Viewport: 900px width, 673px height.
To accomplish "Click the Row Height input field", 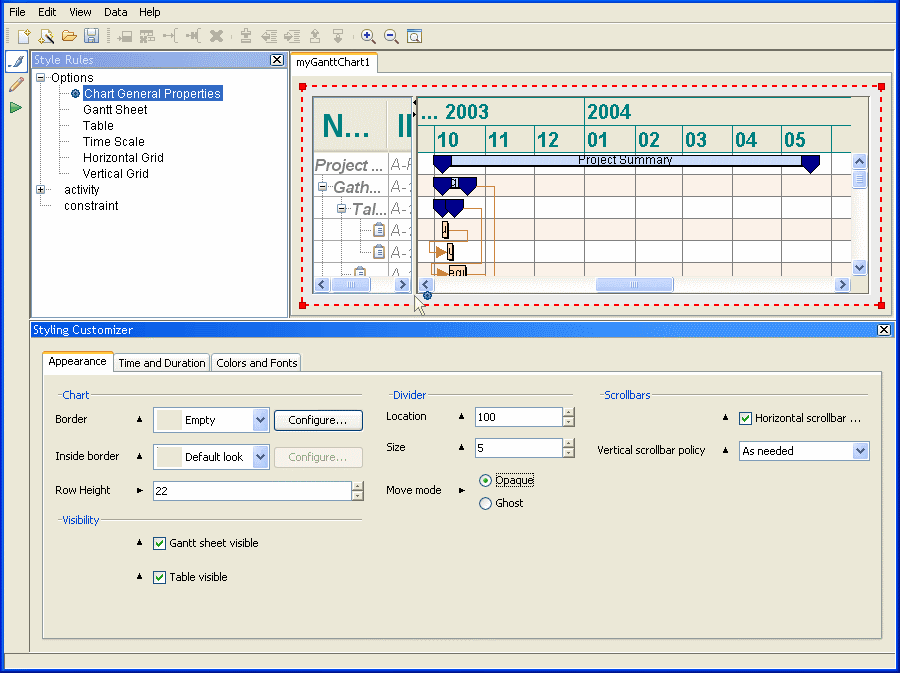I will (250, 491).
